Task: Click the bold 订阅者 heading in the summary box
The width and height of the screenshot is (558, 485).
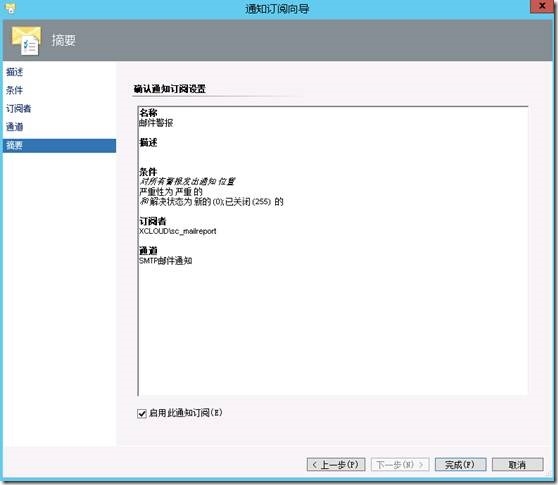Action: click(153, 221)
